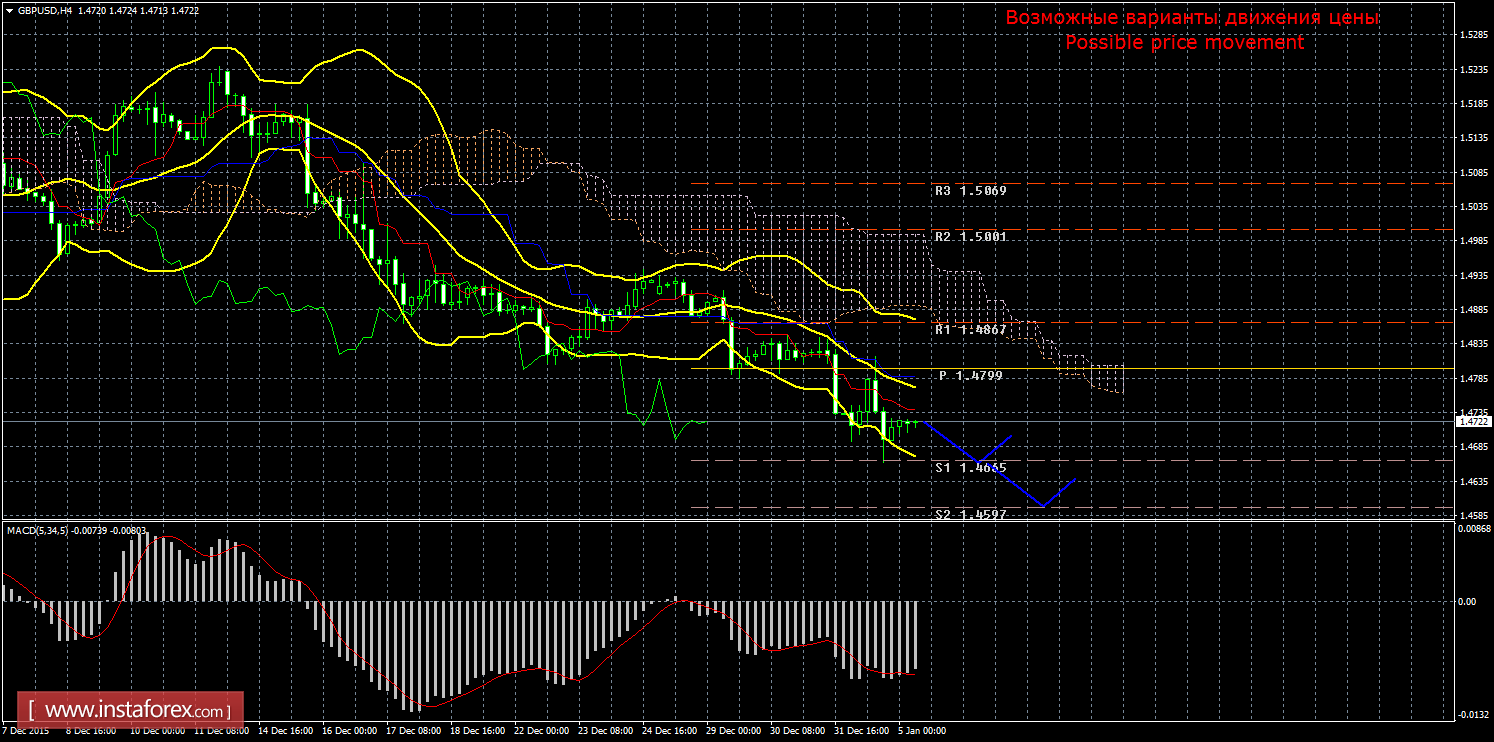Select the S1 support level label
Screen dimensions: 1494x742
click(970, 467)
